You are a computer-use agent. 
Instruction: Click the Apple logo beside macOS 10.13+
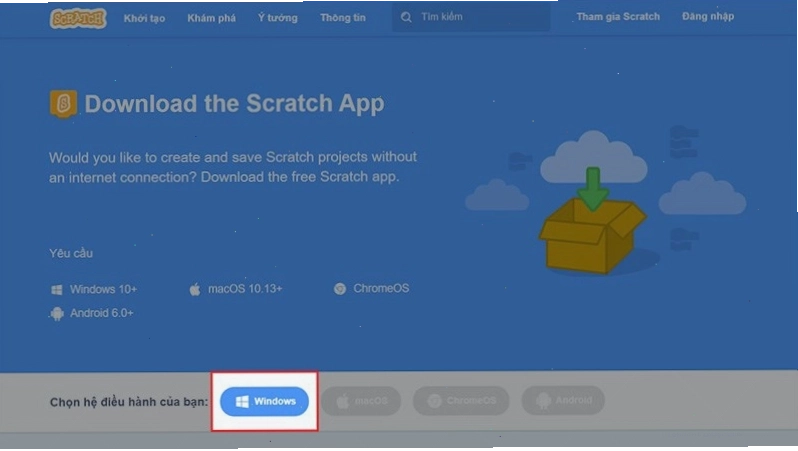(x=195, y=289)
